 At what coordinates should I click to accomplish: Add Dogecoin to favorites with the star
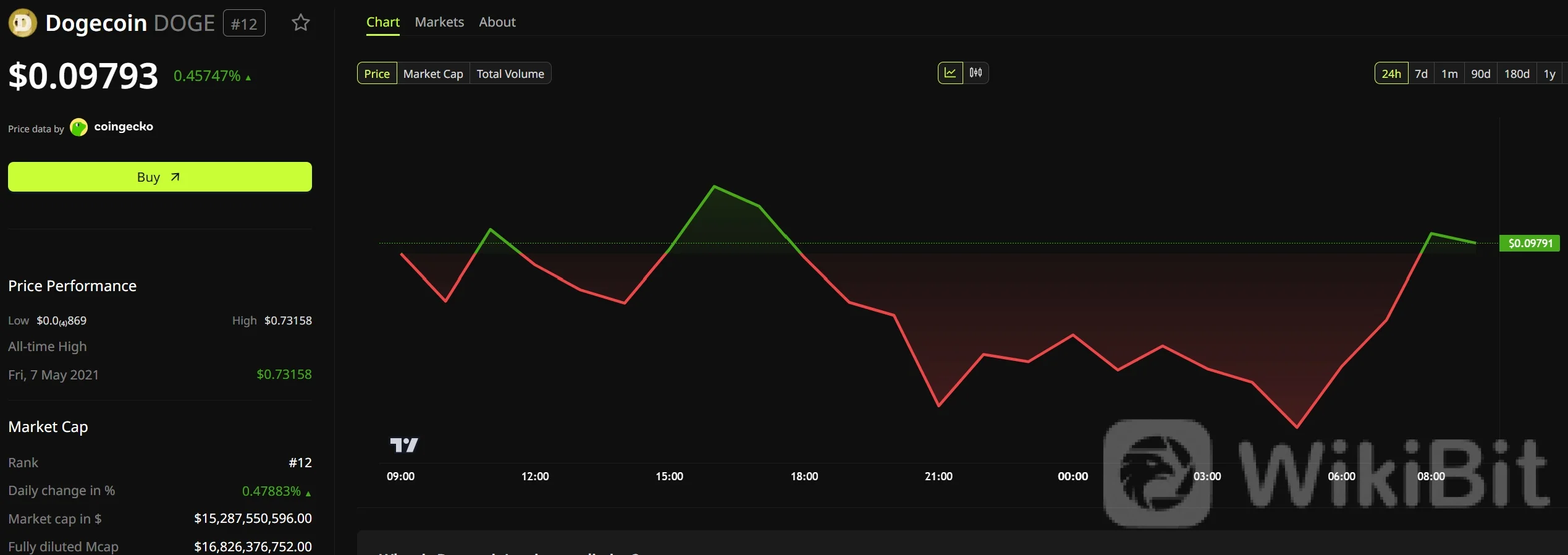coord(301,23)
